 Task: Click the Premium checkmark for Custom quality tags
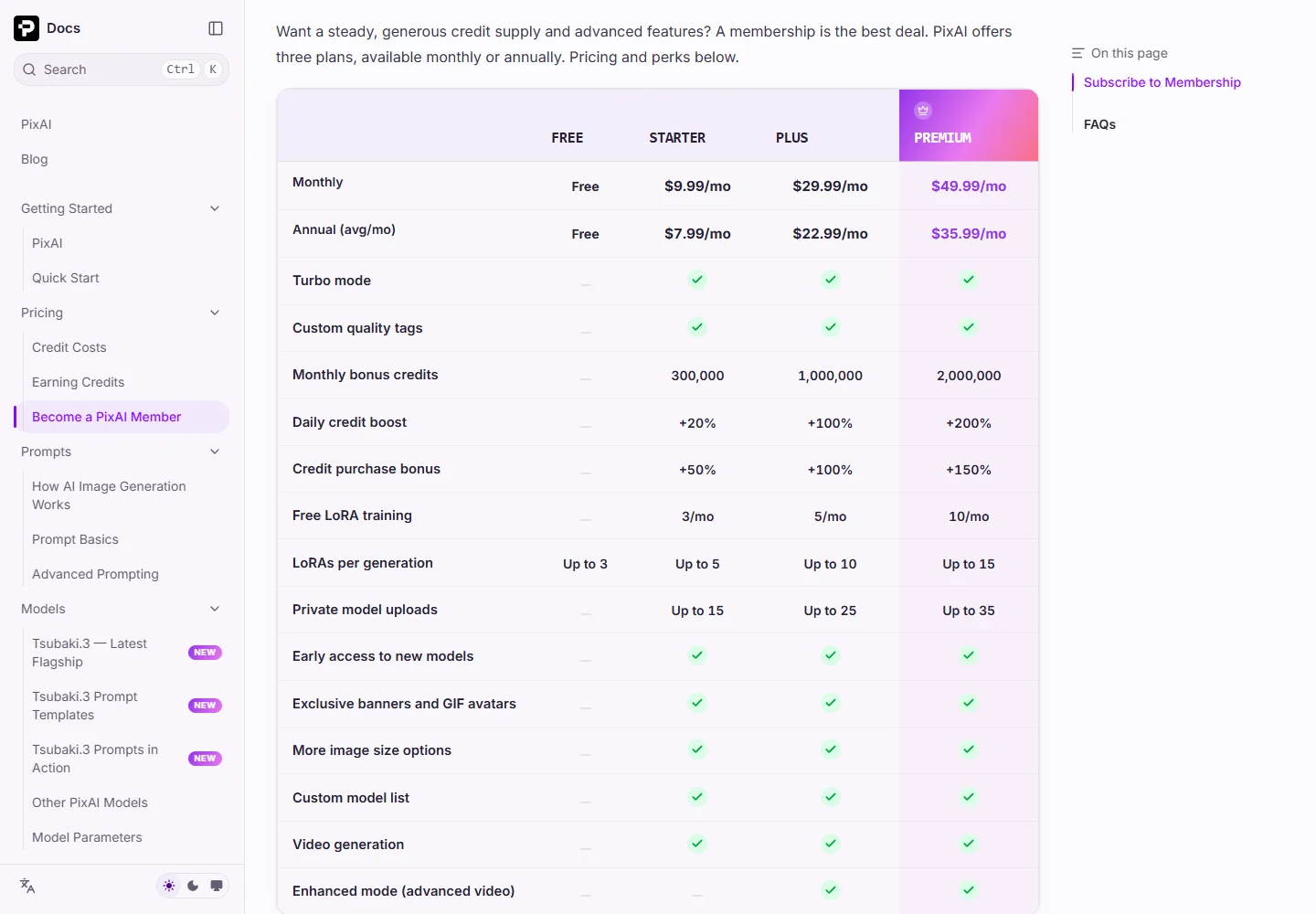969,327
